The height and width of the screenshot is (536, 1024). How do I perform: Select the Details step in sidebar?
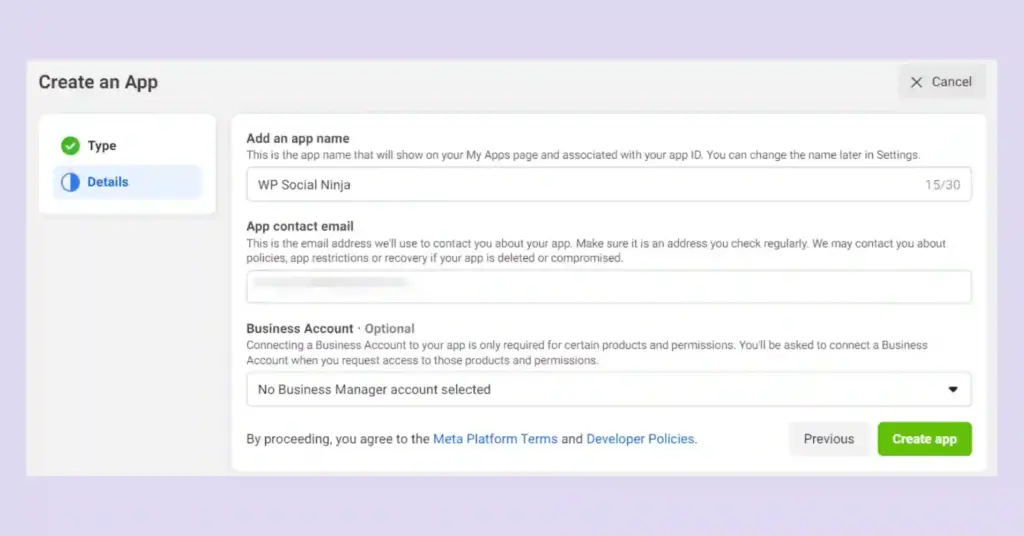pos(127,182)
